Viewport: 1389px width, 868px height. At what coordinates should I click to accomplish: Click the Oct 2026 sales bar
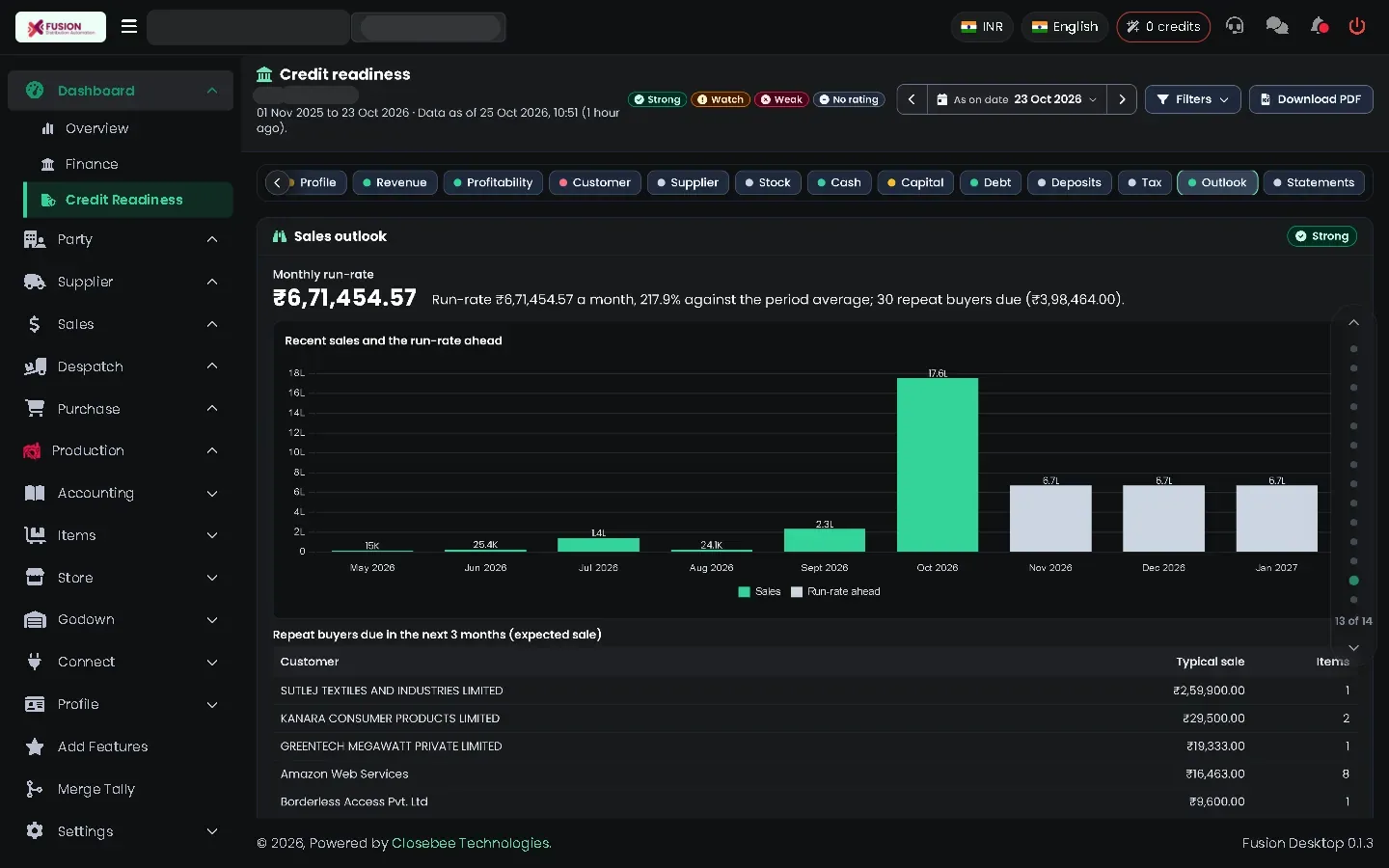click(x=938, y=465)
